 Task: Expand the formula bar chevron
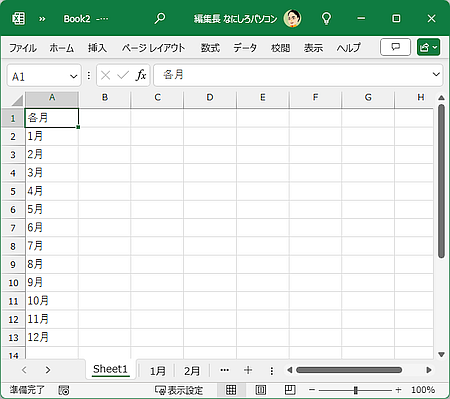click(436, 74)
